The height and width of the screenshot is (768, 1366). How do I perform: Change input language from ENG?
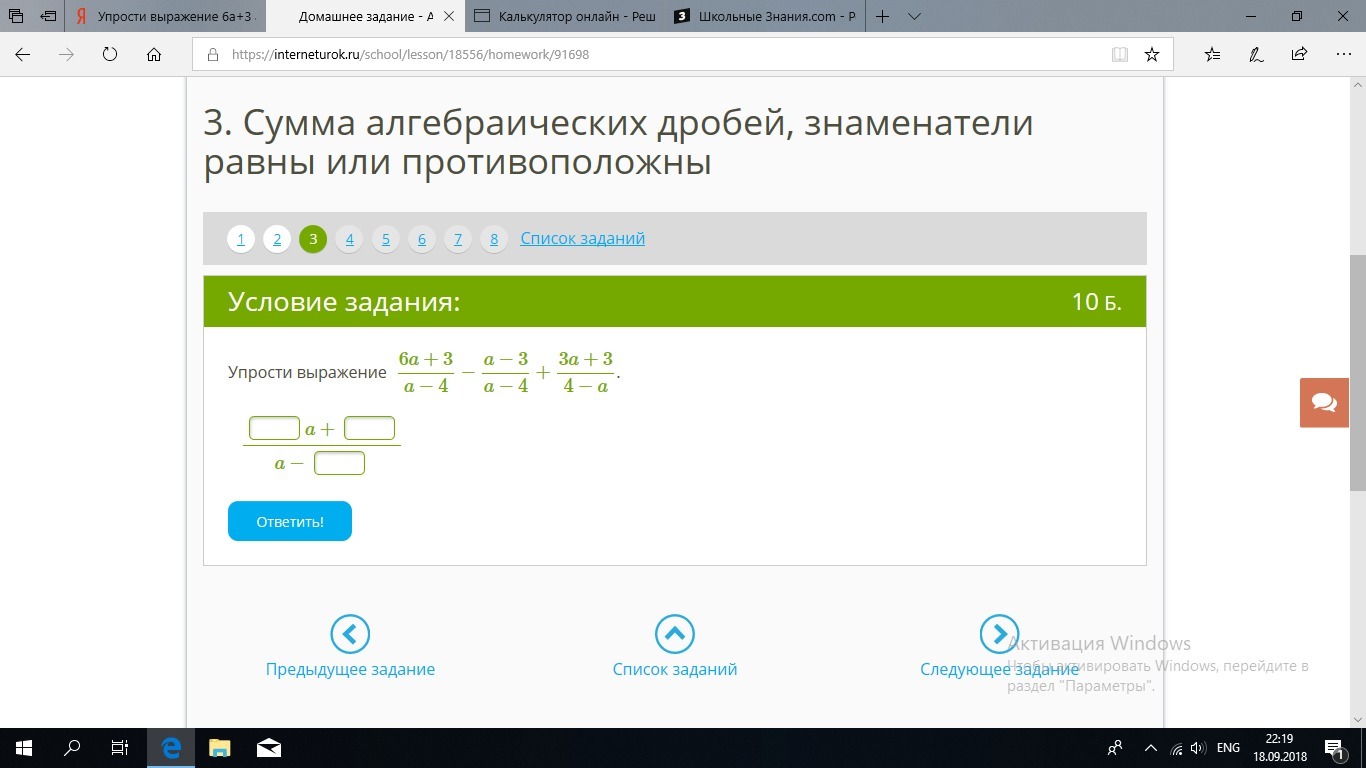(1228, 748)
